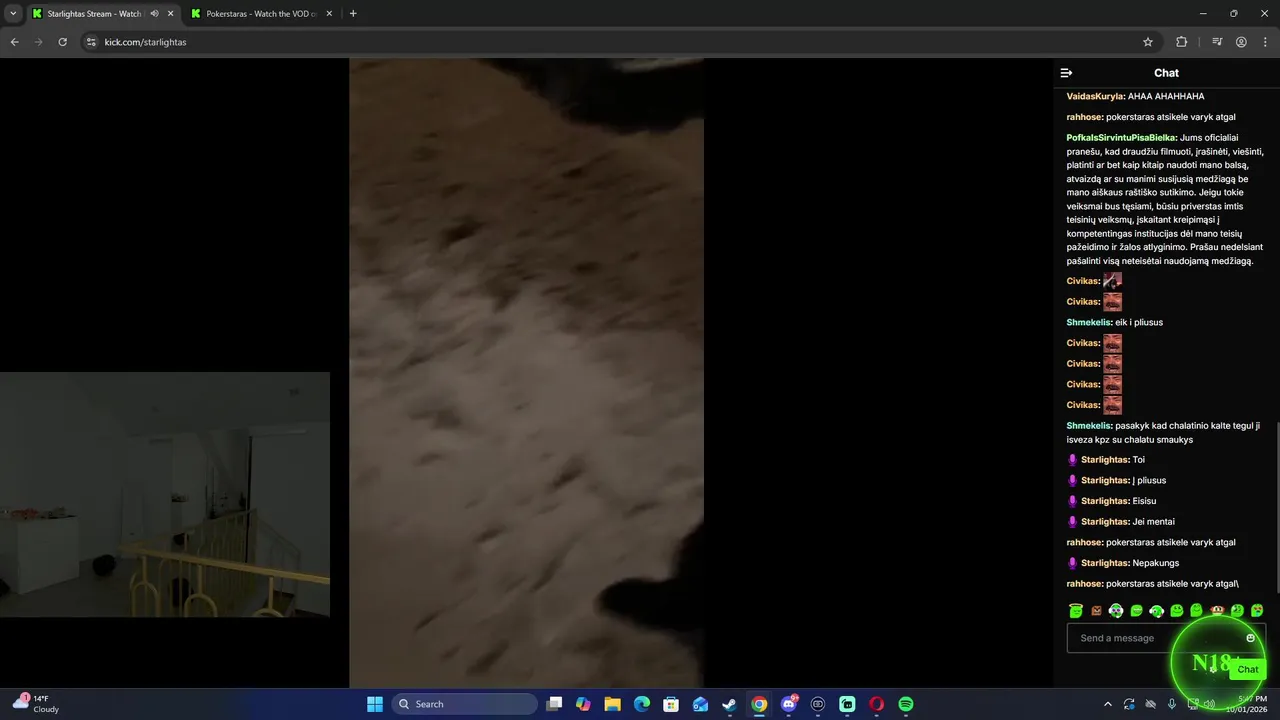Viewport: 1280px width, 720px height.
Task: Launch Copilot from the taskbar
Action: click(584, 704)
